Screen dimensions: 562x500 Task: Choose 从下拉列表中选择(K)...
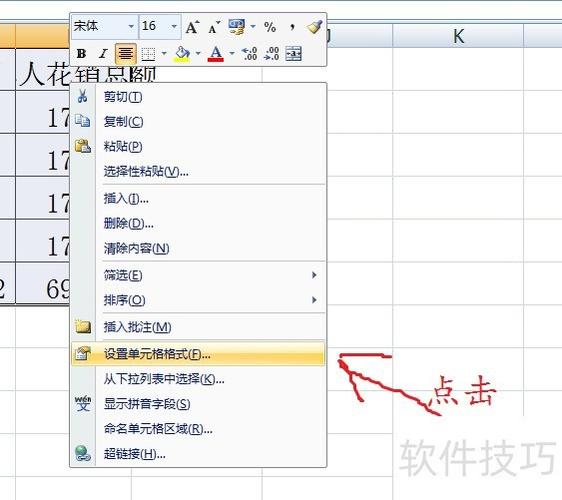[199, 379]
